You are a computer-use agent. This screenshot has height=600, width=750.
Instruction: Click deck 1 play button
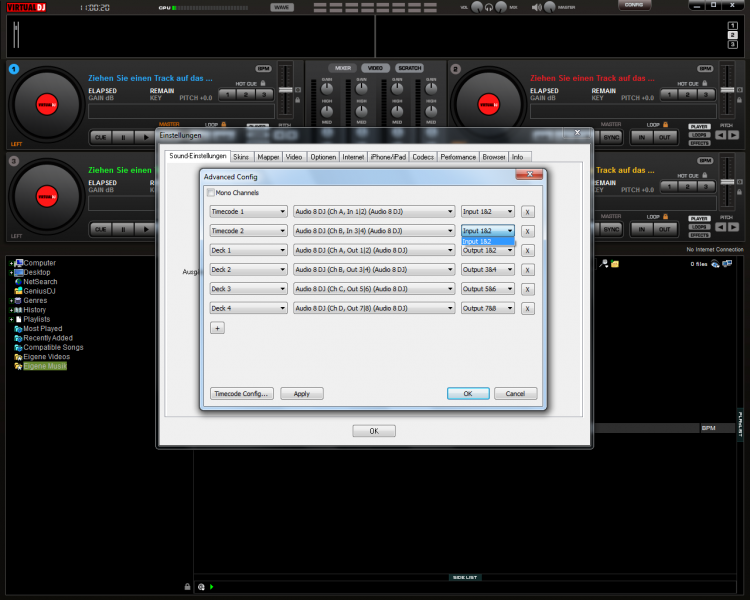click(x=145, y=137)
